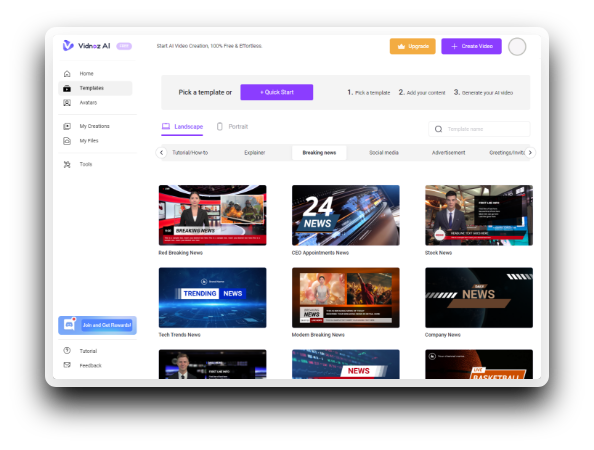This screenshot has height=450, width=594.
Task: Open CEO Appointments News template thumbnail
Action: 345,215
